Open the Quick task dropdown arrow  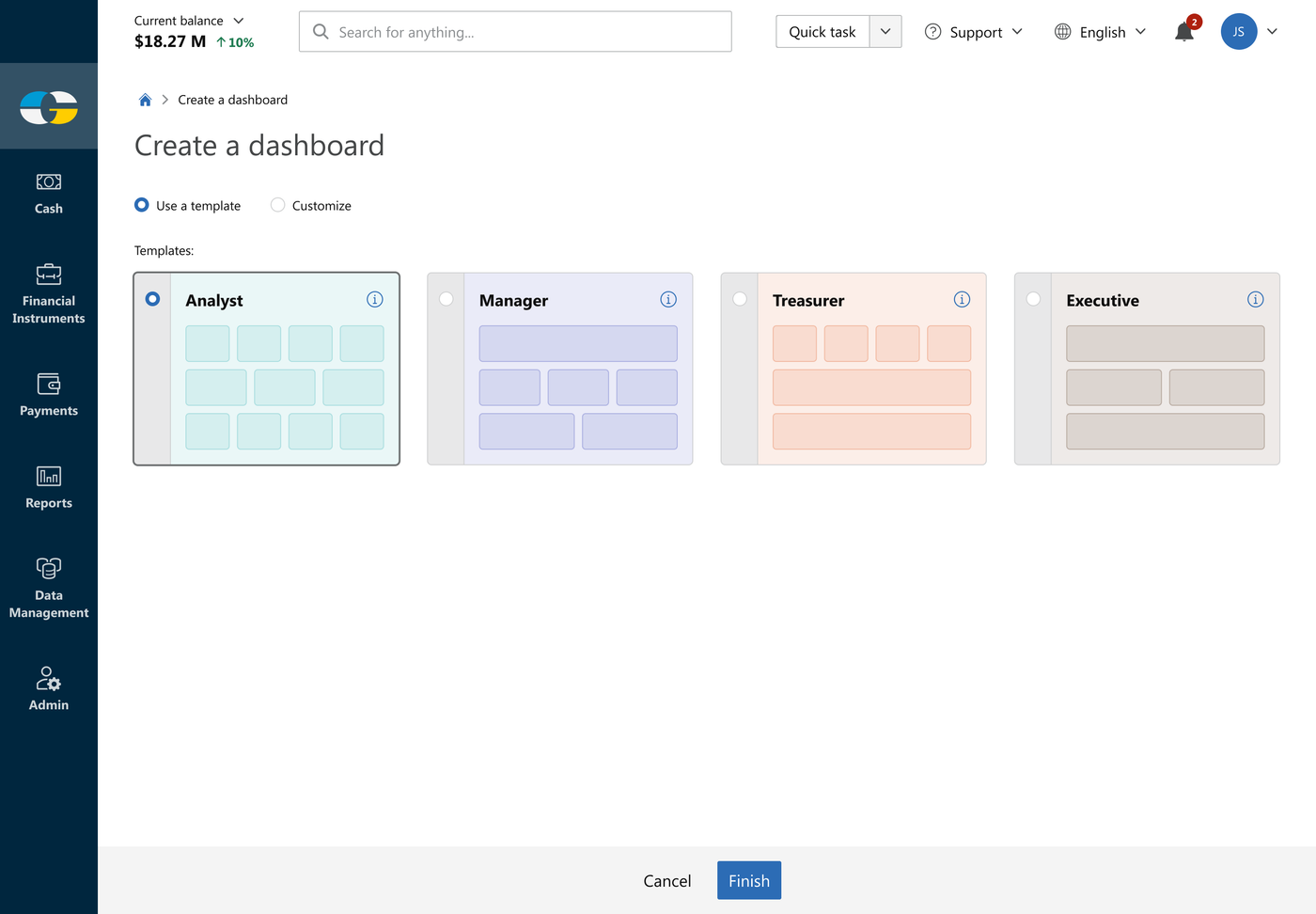885,32
